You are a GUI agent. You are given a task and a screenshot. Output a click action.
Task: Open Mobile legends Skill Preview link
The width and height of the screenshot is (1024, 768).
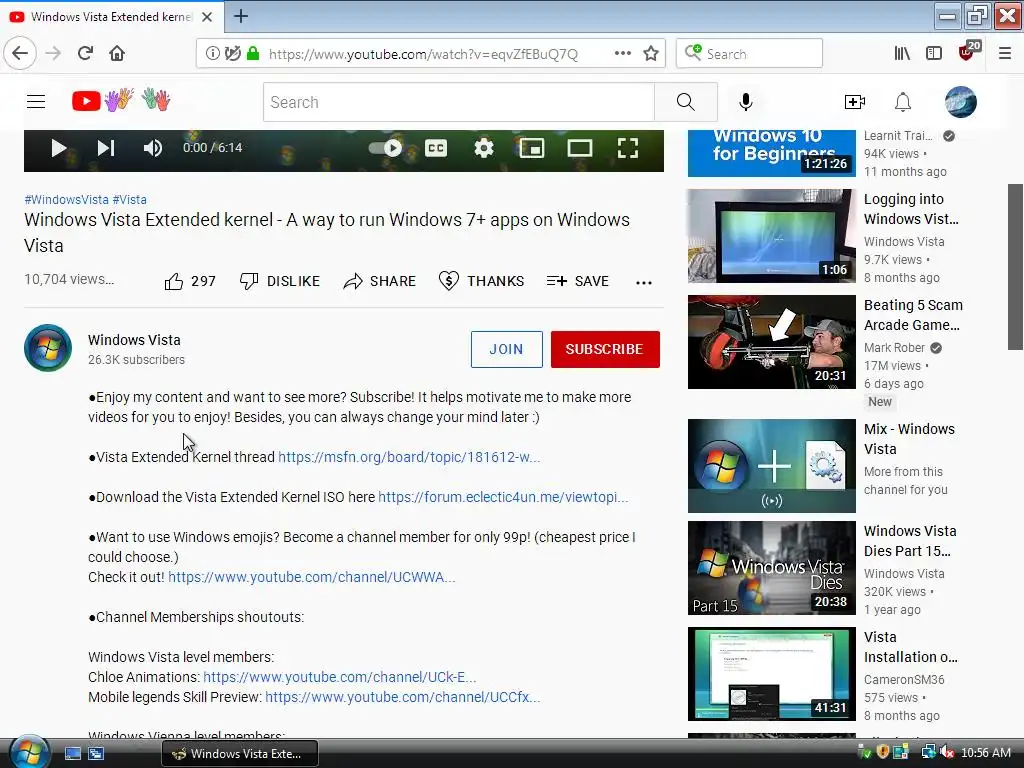point(402,697)
